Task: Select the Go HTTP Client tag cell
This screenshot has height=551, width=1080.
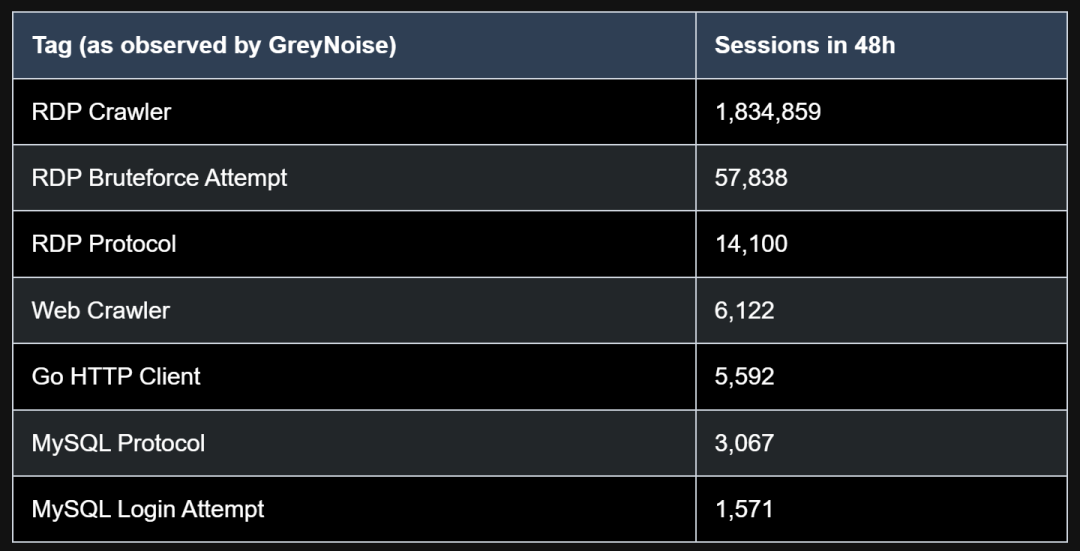Action: tap(116, 376)
